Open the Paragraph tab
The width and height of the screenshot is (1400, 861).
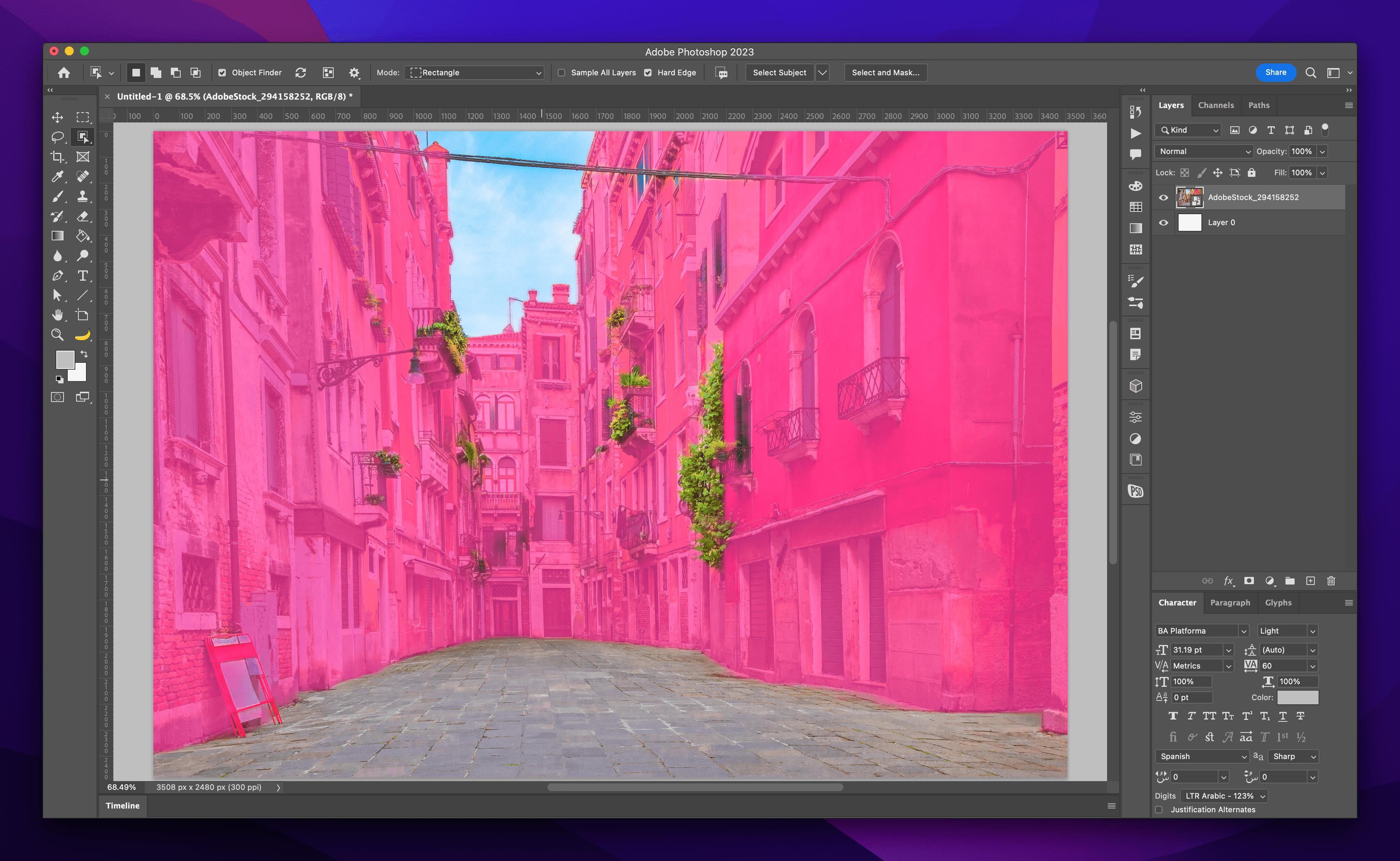tap(1230, 602)
